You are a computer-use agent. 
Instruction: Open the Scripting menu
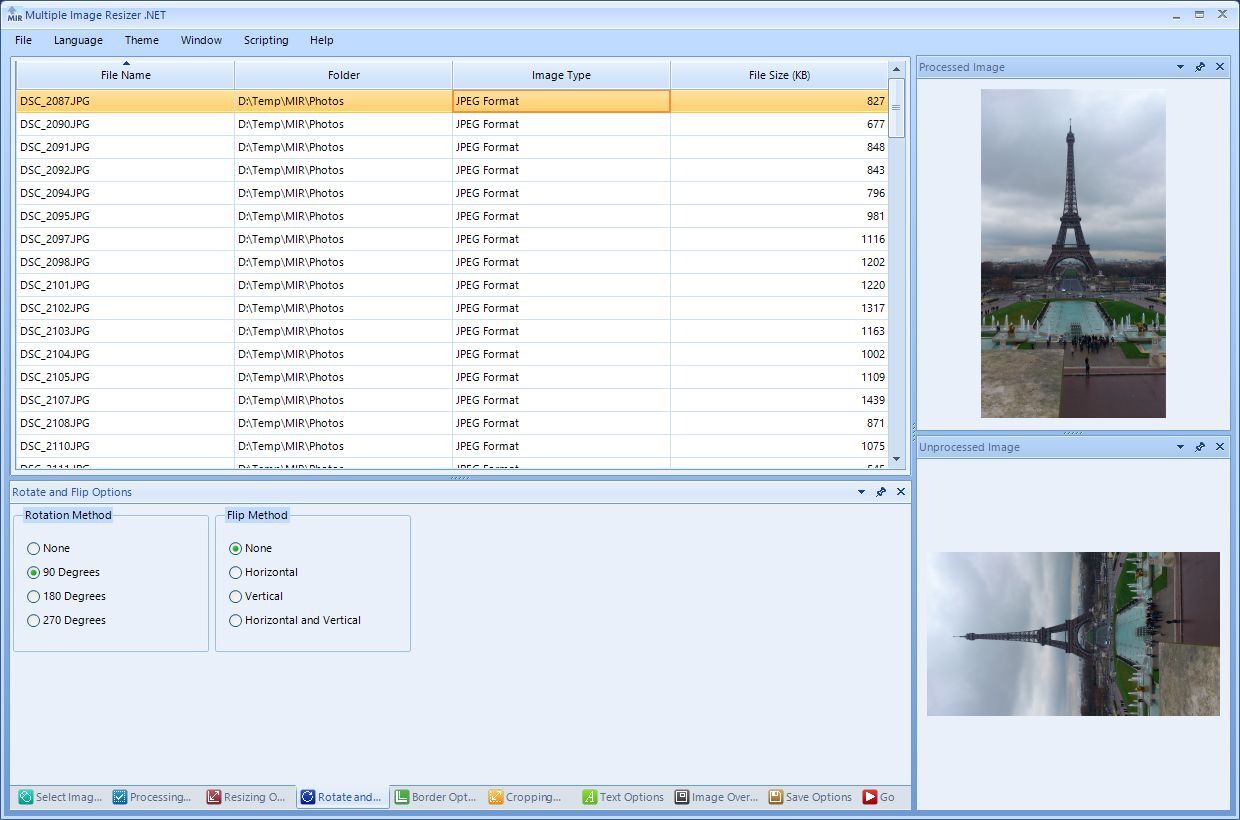[266, 40]
